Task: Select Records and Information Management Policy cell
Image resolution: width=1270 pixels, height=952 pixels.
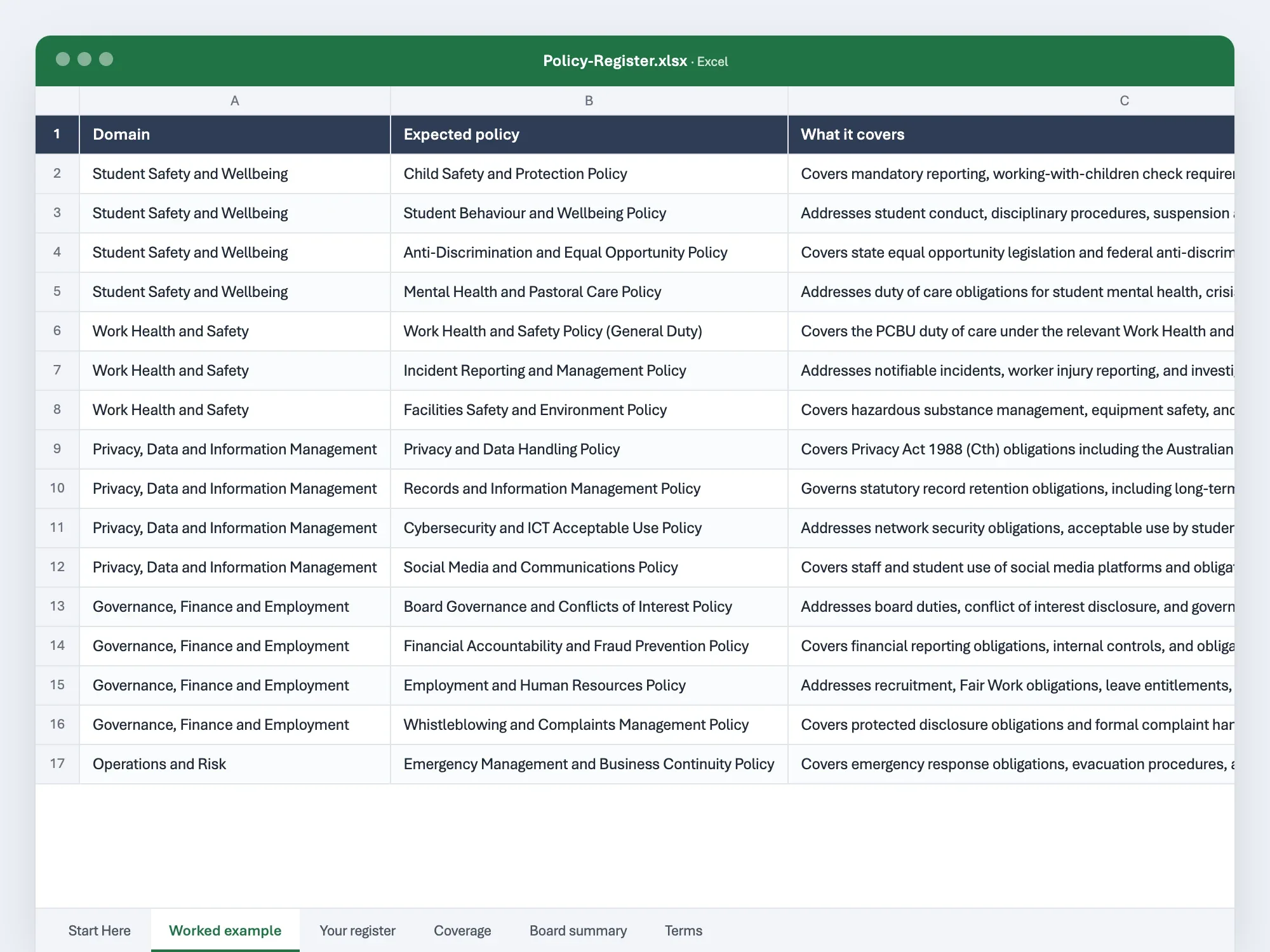Action: click(x=589, y=488)
